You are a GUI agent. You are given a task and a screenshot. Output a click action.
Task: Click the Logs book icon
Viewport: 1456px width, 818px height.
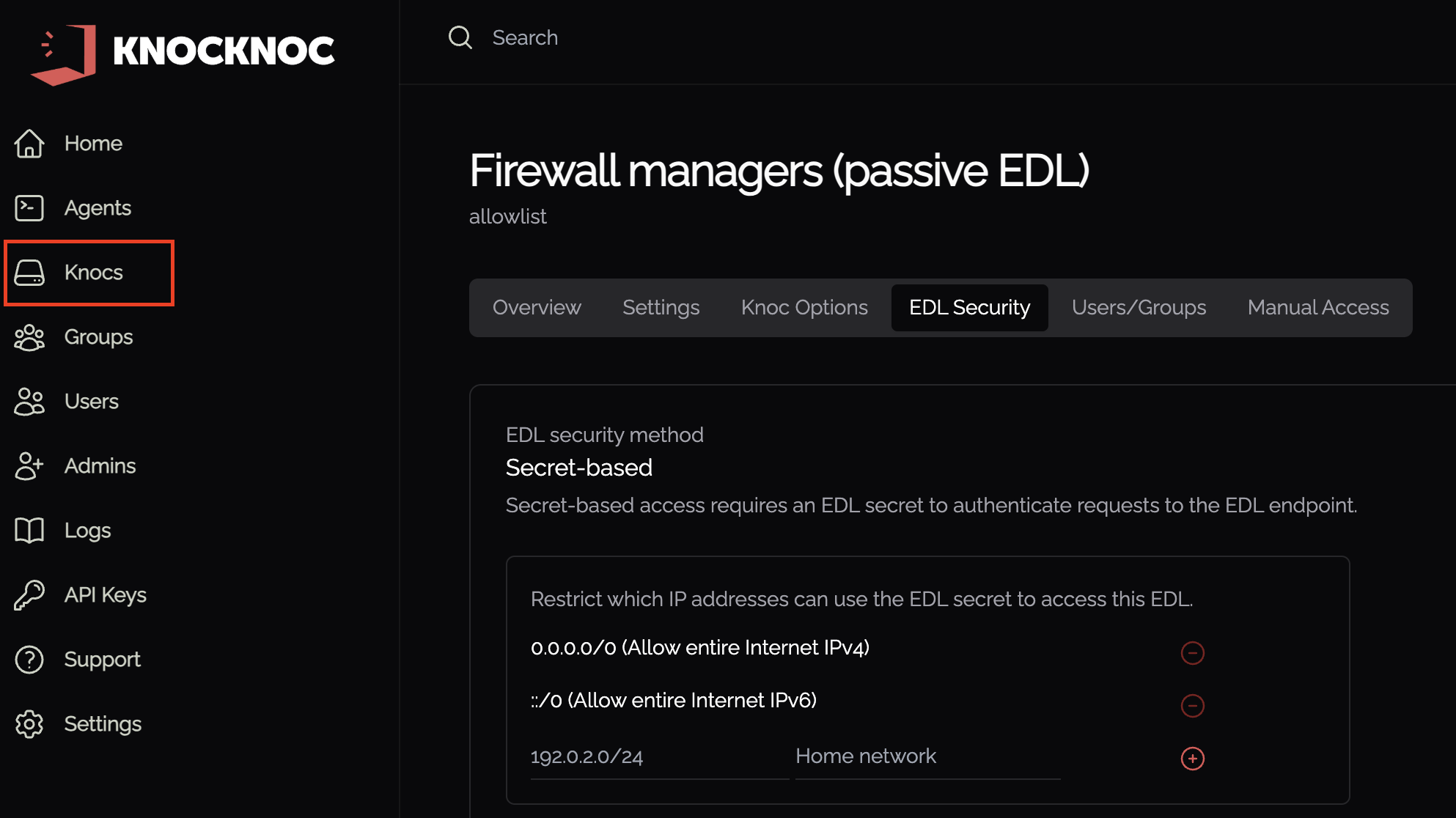click(x=29, y=531)
